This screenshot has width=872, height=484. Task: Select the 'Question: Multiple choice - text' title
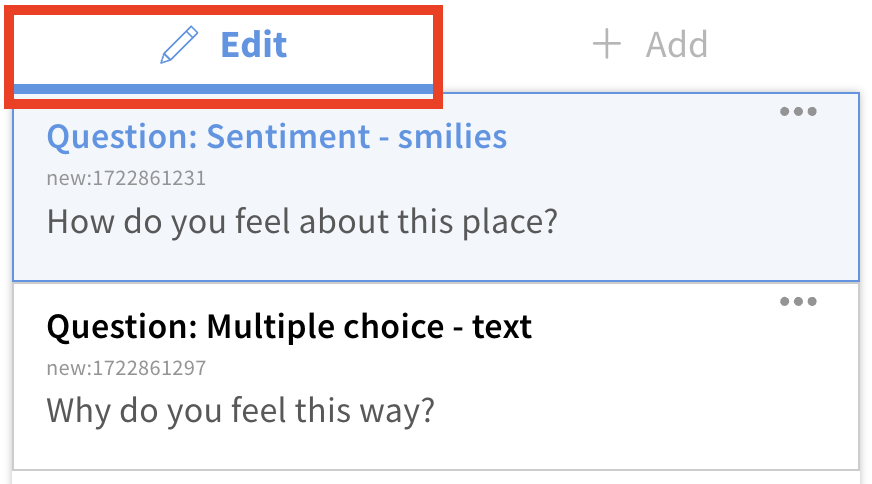click(289, 326)
